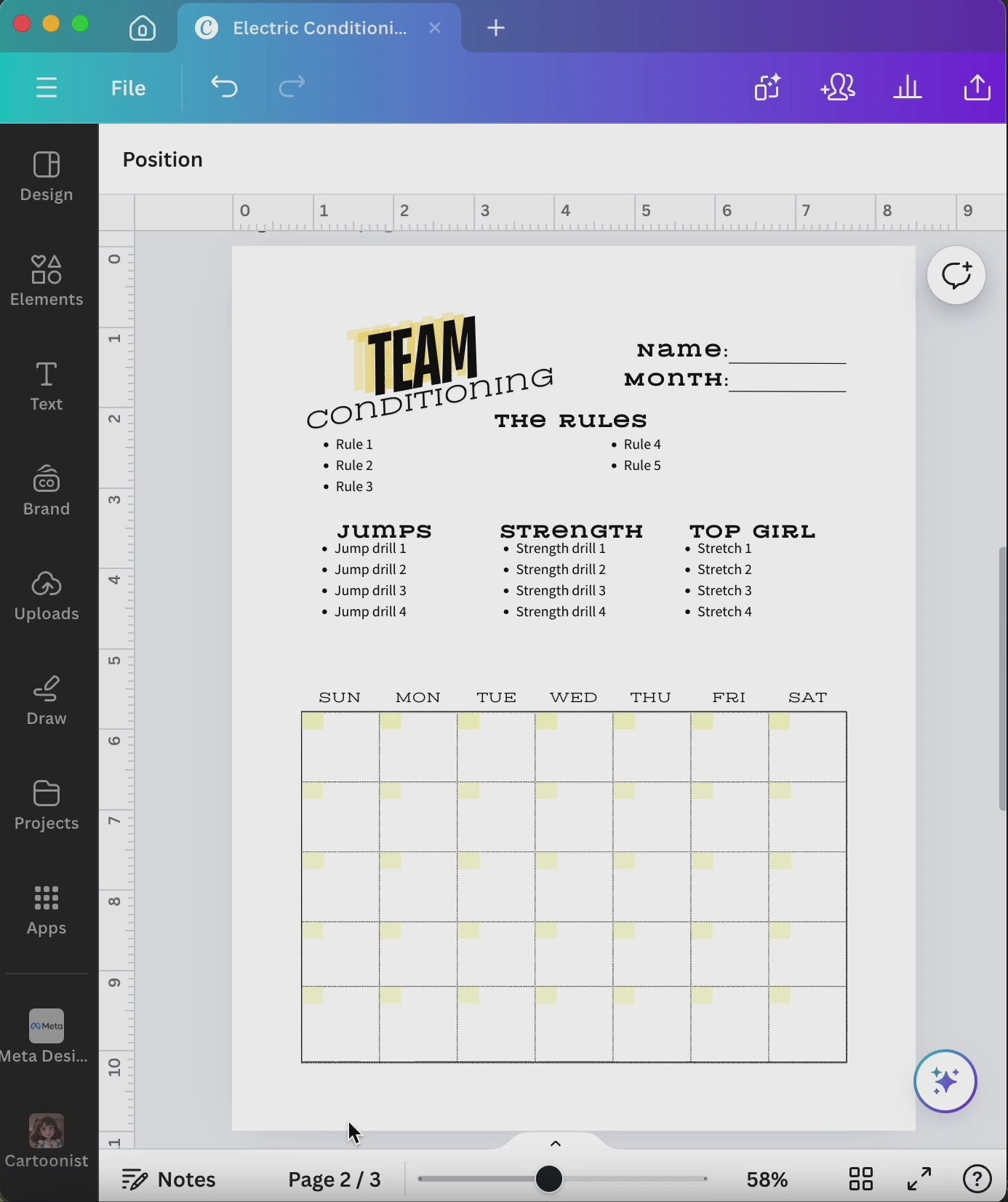Click the zoom slider handle
The width and height of the screenshot is (1008, 1202).
pos(550,1179)
